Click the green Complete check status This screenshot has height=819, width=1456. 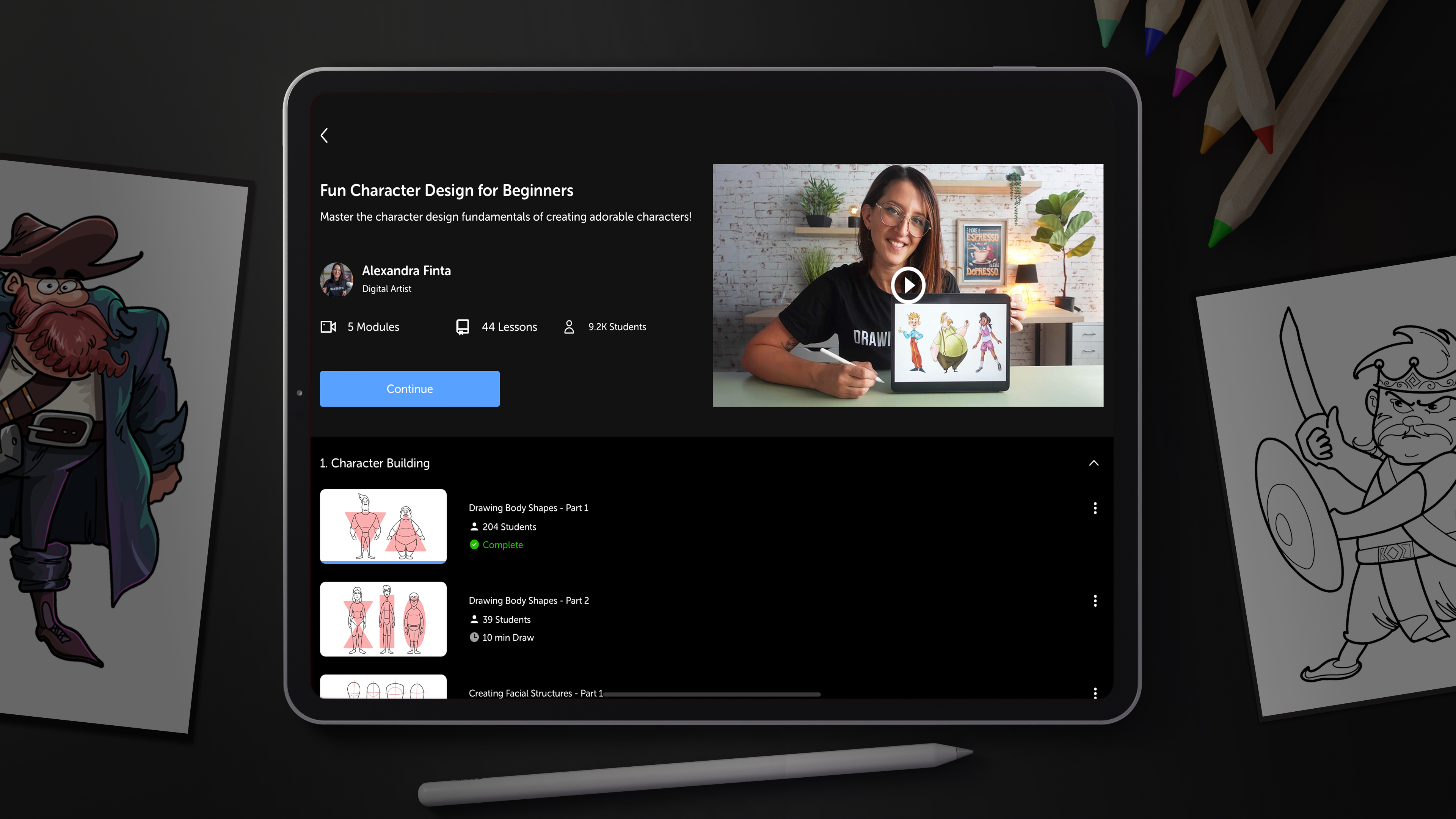[474, 545]
